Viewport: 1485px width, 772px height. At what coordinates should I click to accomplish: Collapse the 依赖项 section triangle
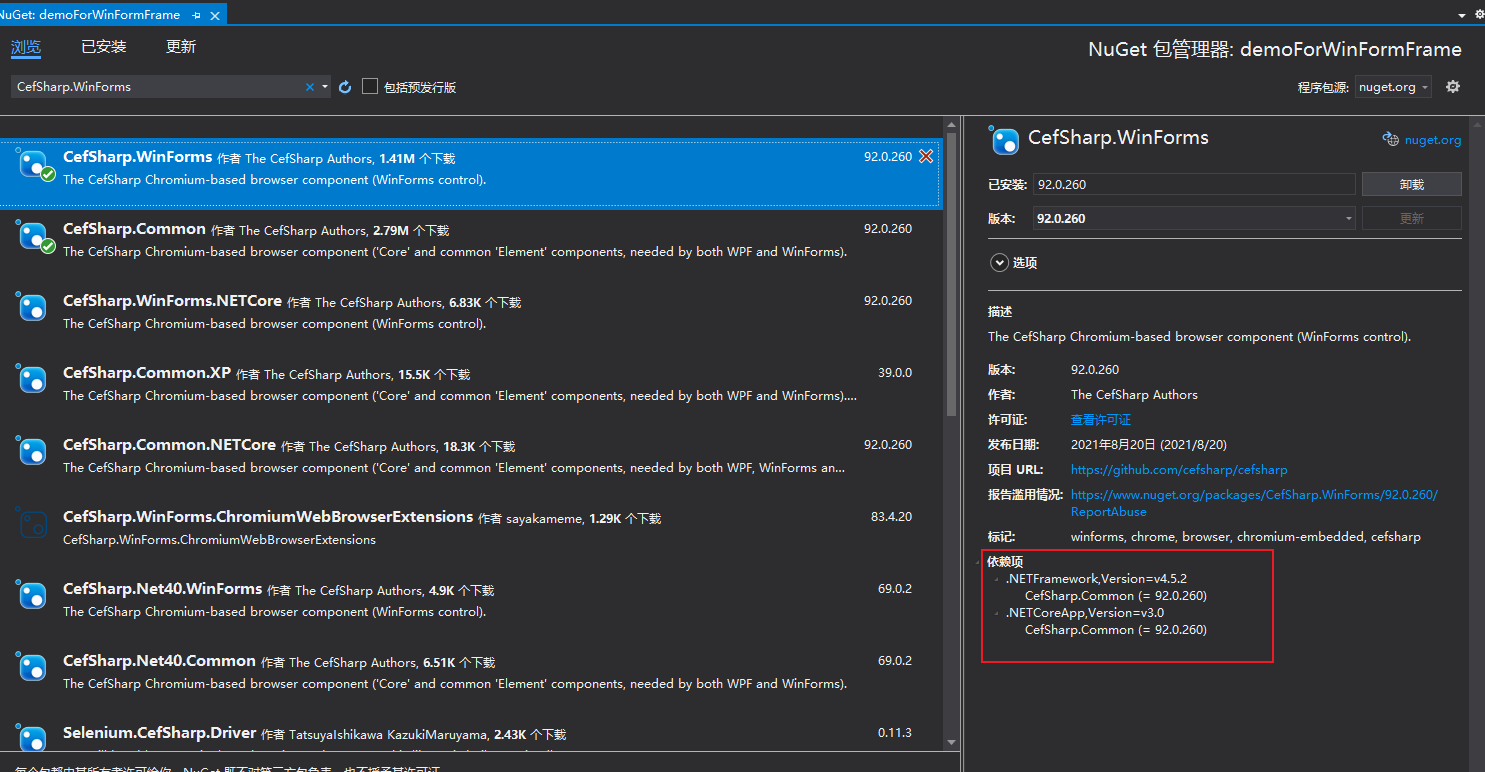[979, 563]
